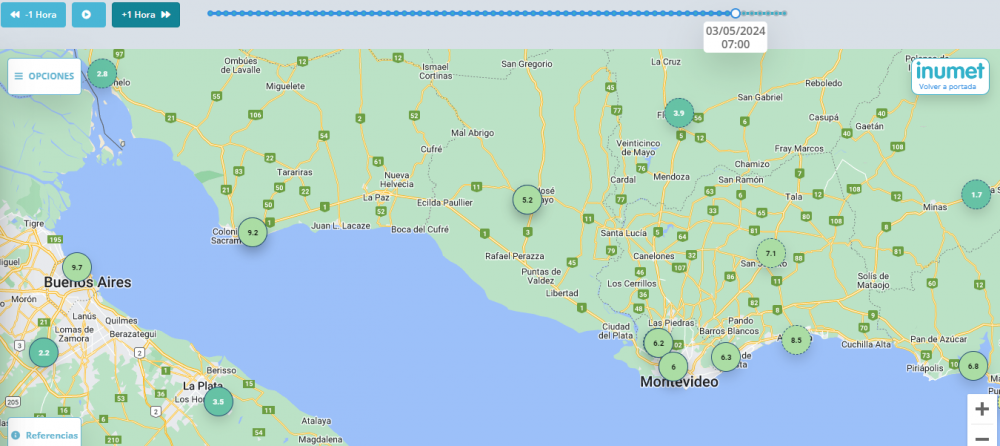Select the 1.7 station marker near Minas

[x=976, y=194]
